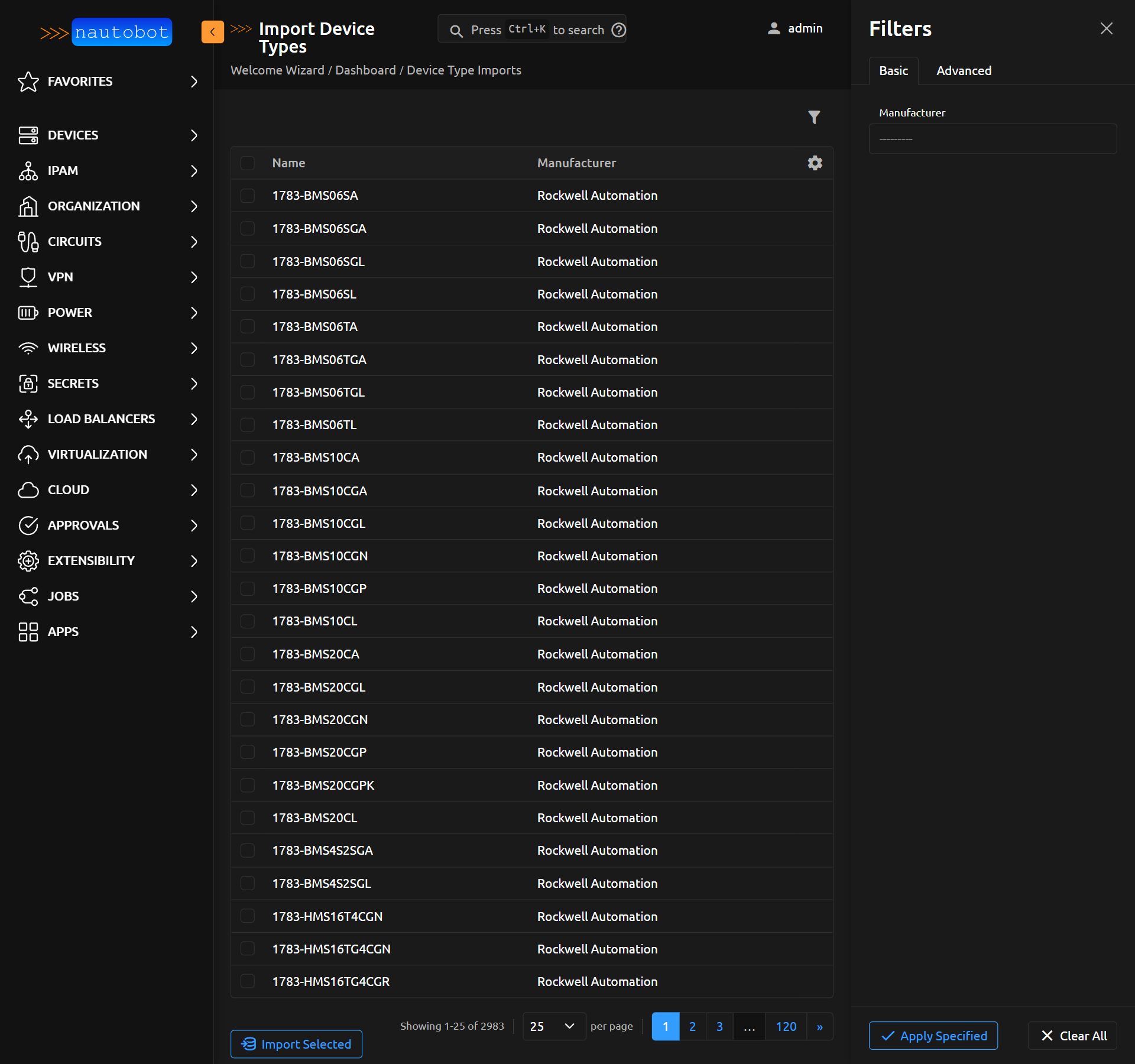Select the Basic filters tab

click(x=893, y=71)
